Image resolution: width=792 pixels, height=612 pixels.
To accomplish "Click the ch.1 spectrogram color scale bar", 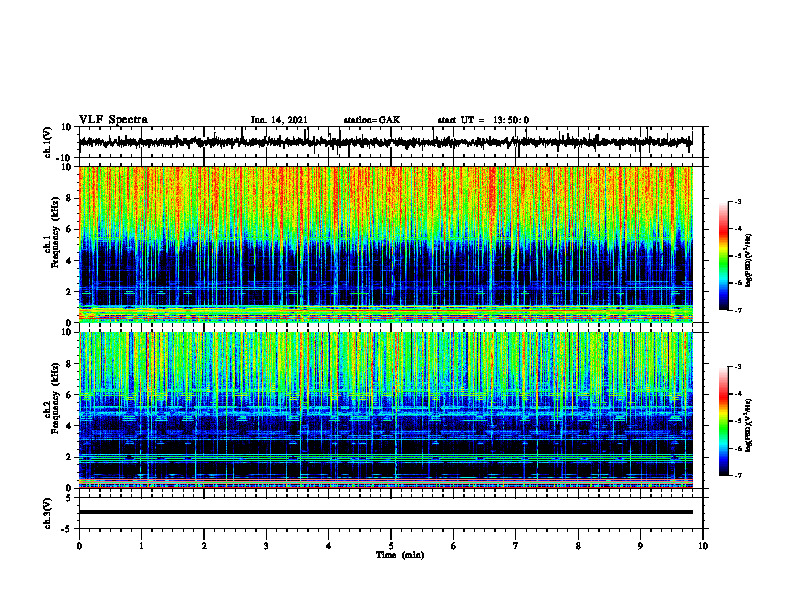I will [x=724, y=256].
